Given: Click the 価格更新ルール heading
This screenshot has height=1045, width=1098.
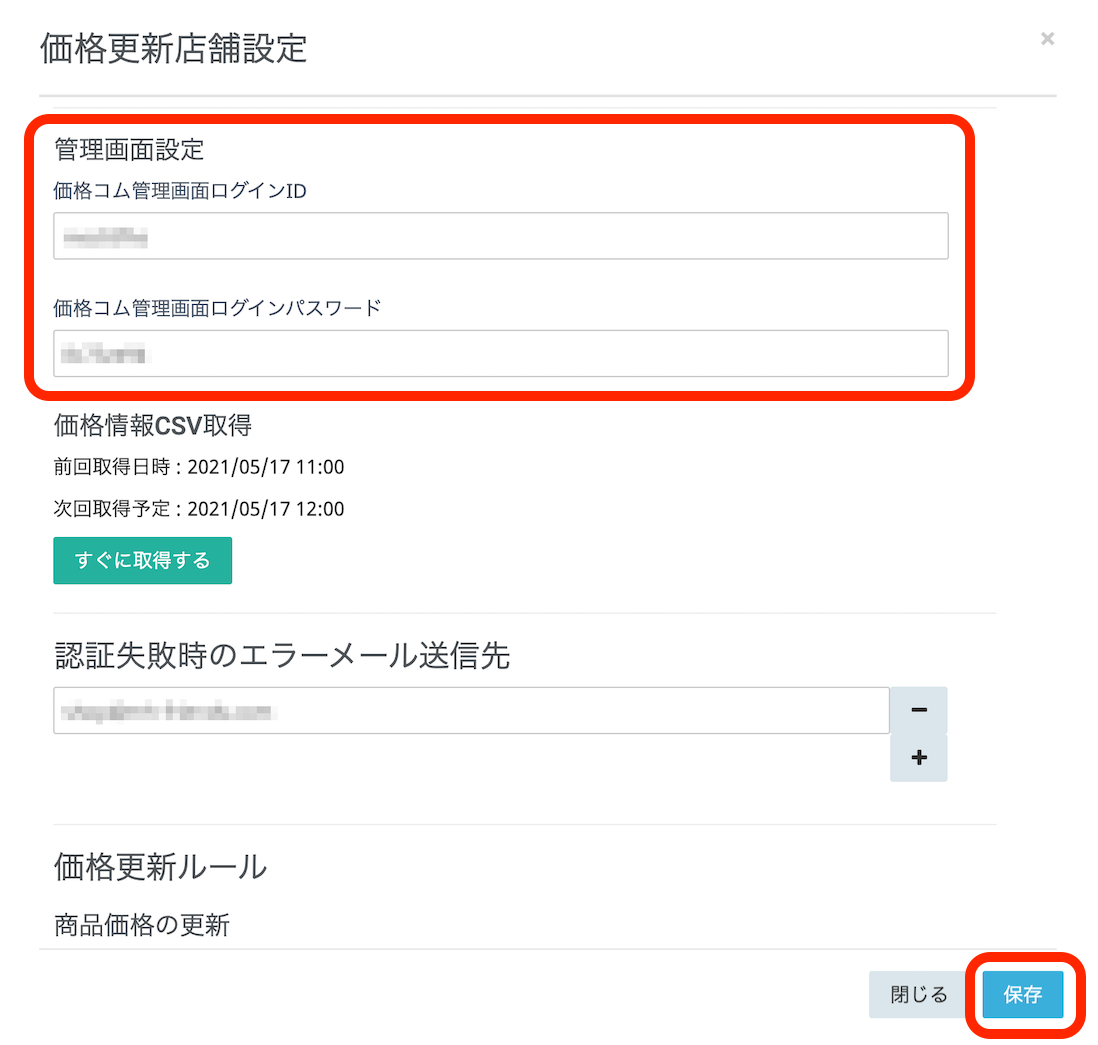Looking at the screenshot, I should click(160, 867).
